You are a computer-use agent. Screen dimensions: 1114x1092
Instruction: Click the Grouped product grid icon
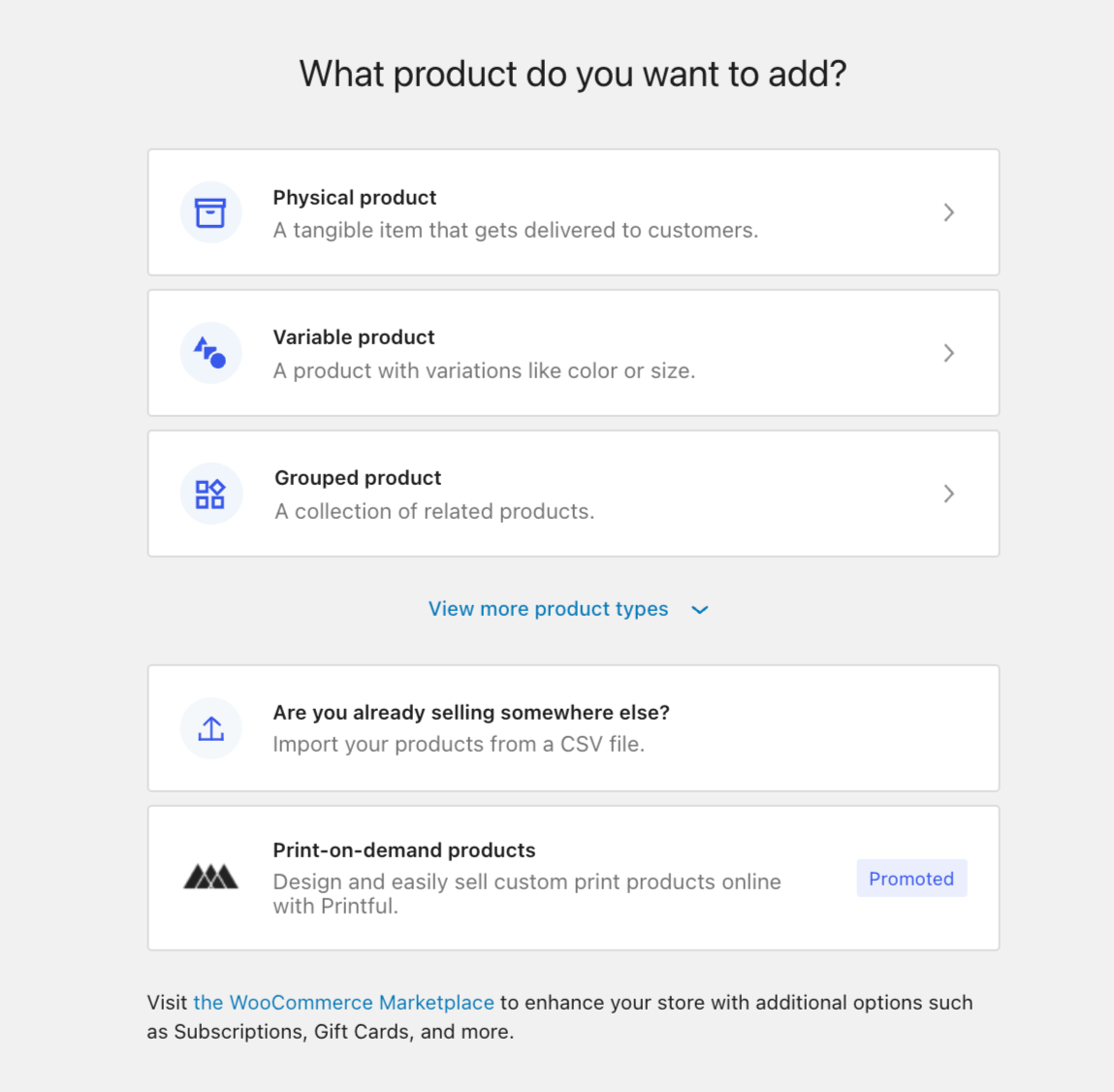(x=210, y=494)
